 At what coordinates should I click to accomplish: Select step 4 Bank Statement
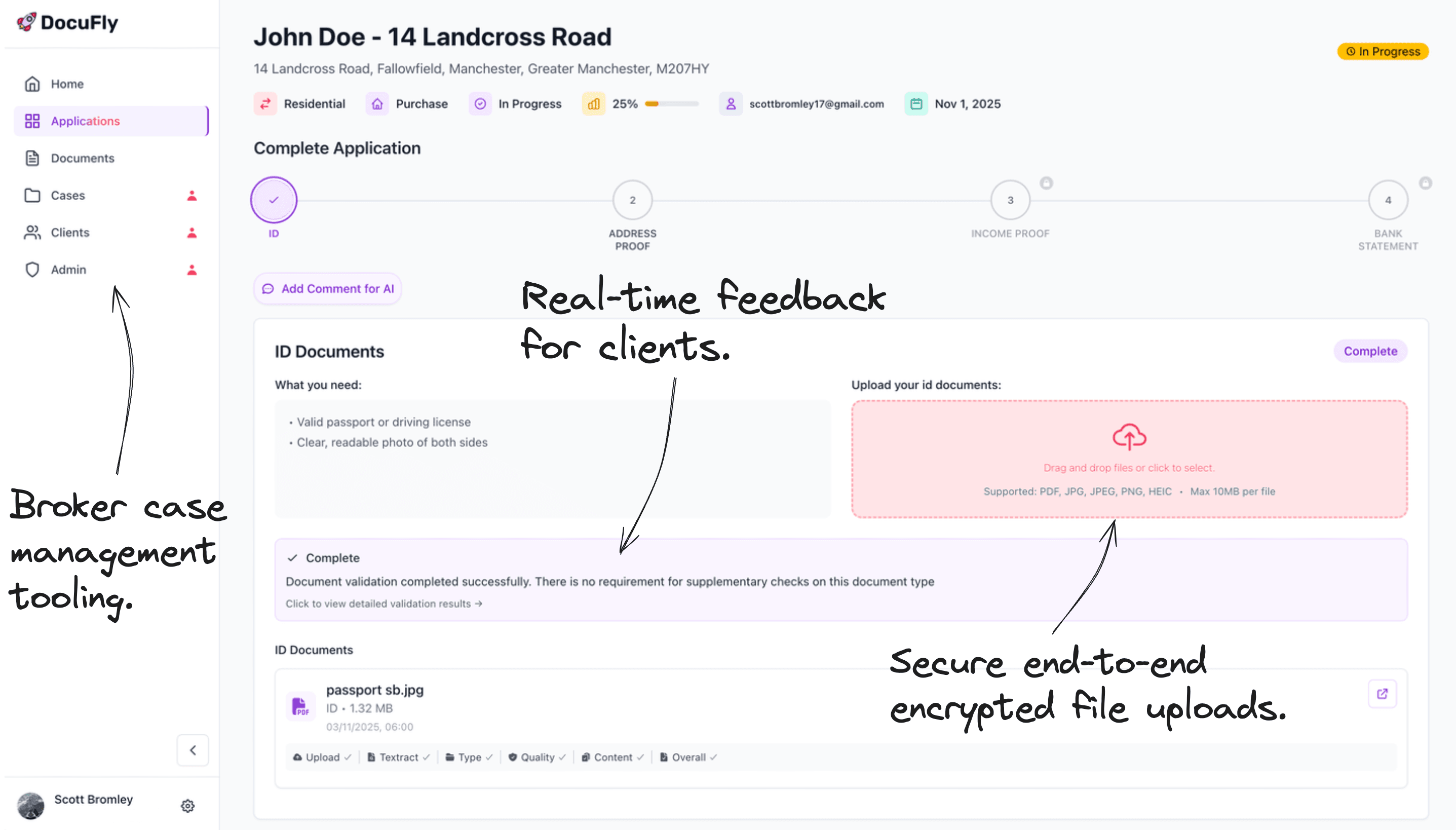point(1388,200)
